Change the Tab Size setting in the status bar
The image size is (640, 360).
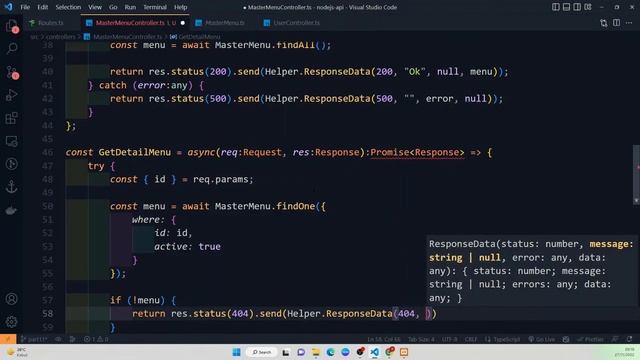421,339
